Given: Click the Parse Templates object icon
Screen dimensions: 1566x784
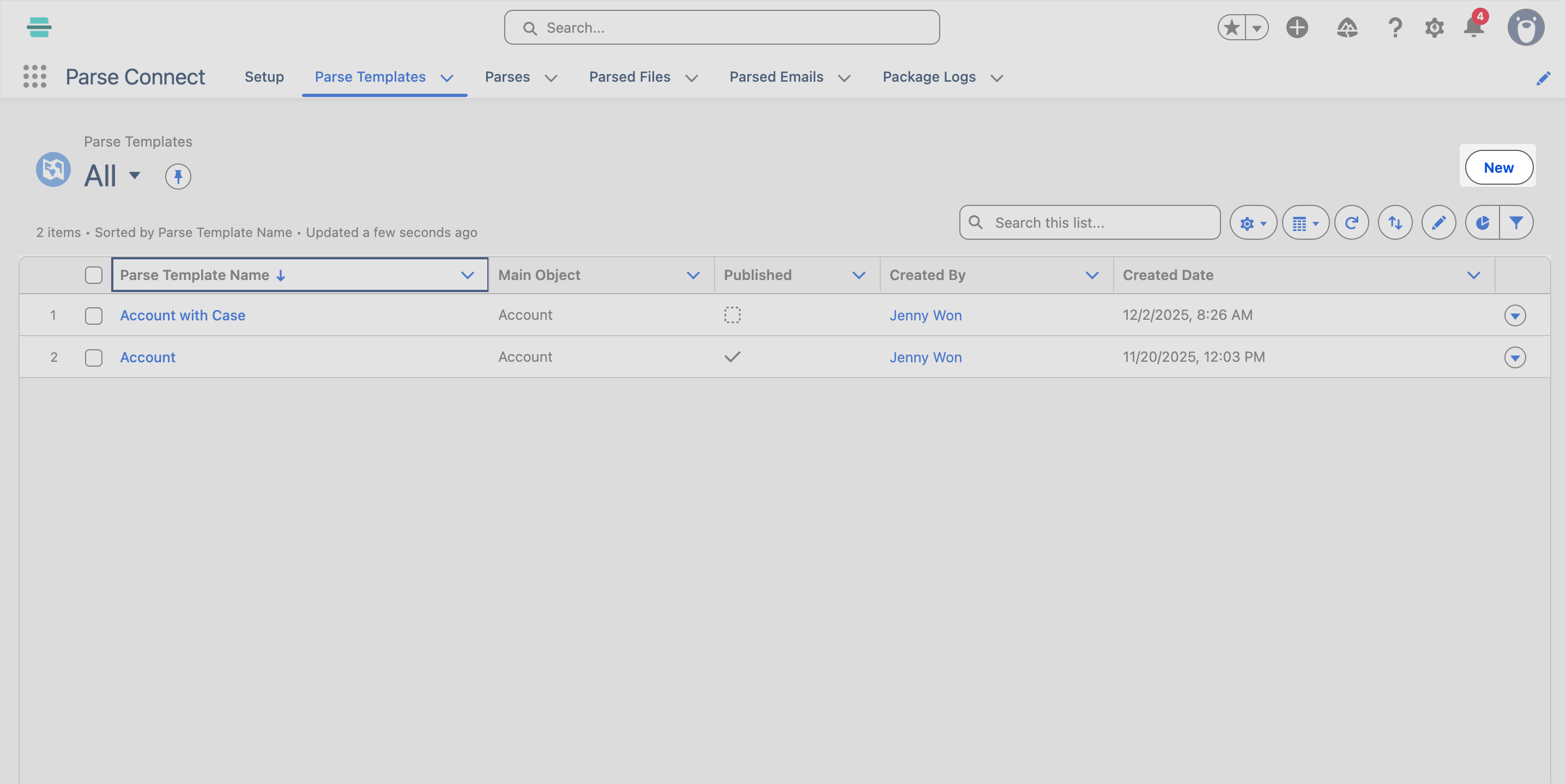Looking at the screenshot, I should (x=53, y=169).
